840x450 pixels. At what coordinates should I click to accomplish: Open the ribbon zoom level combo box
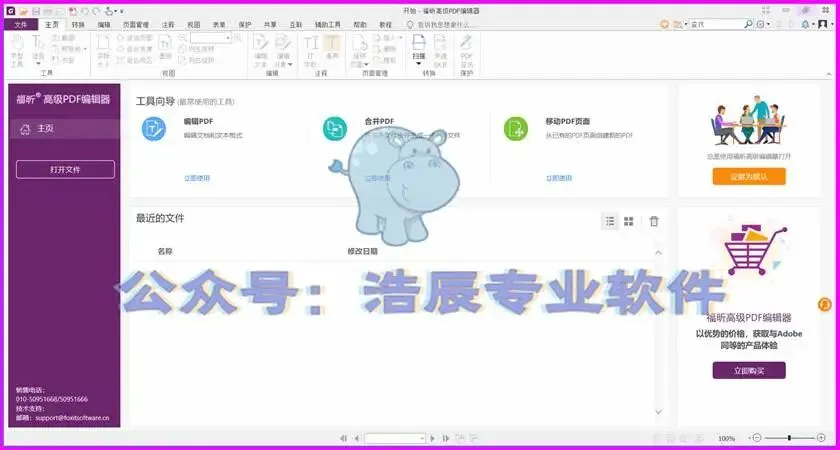(x=211, y=38)
